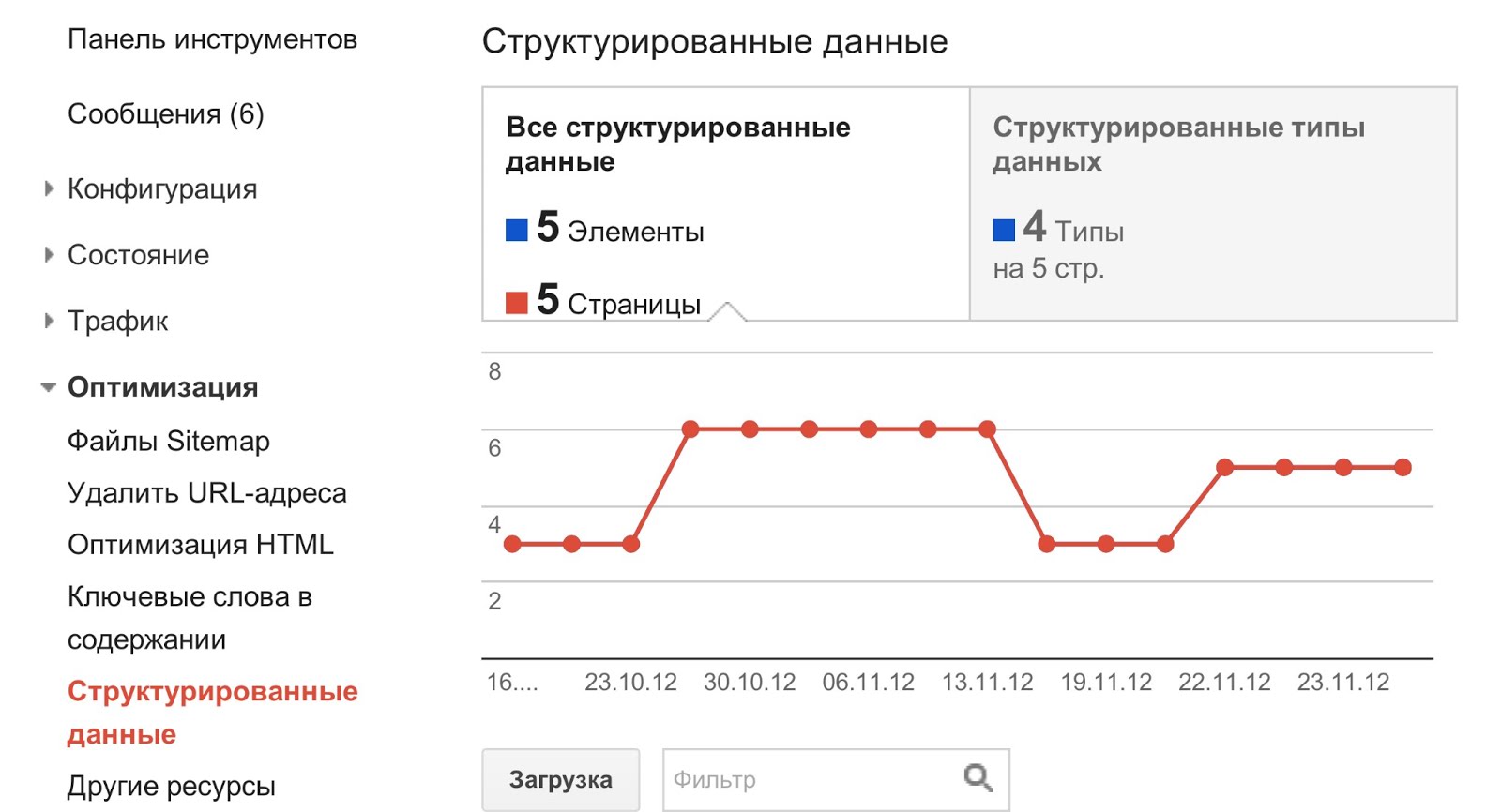Click the red square next to Страницы
The width and height of the screenshot is (1501, 812).
point(516,303)
